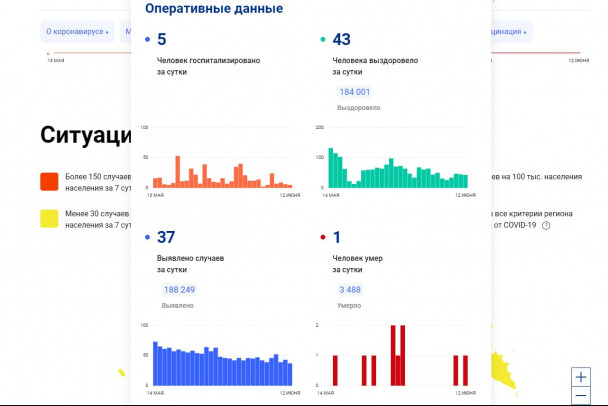Click the green dot beside recovered count 43
The width and height of the screenshot is (608, 406).
click(x=322, y=40)
